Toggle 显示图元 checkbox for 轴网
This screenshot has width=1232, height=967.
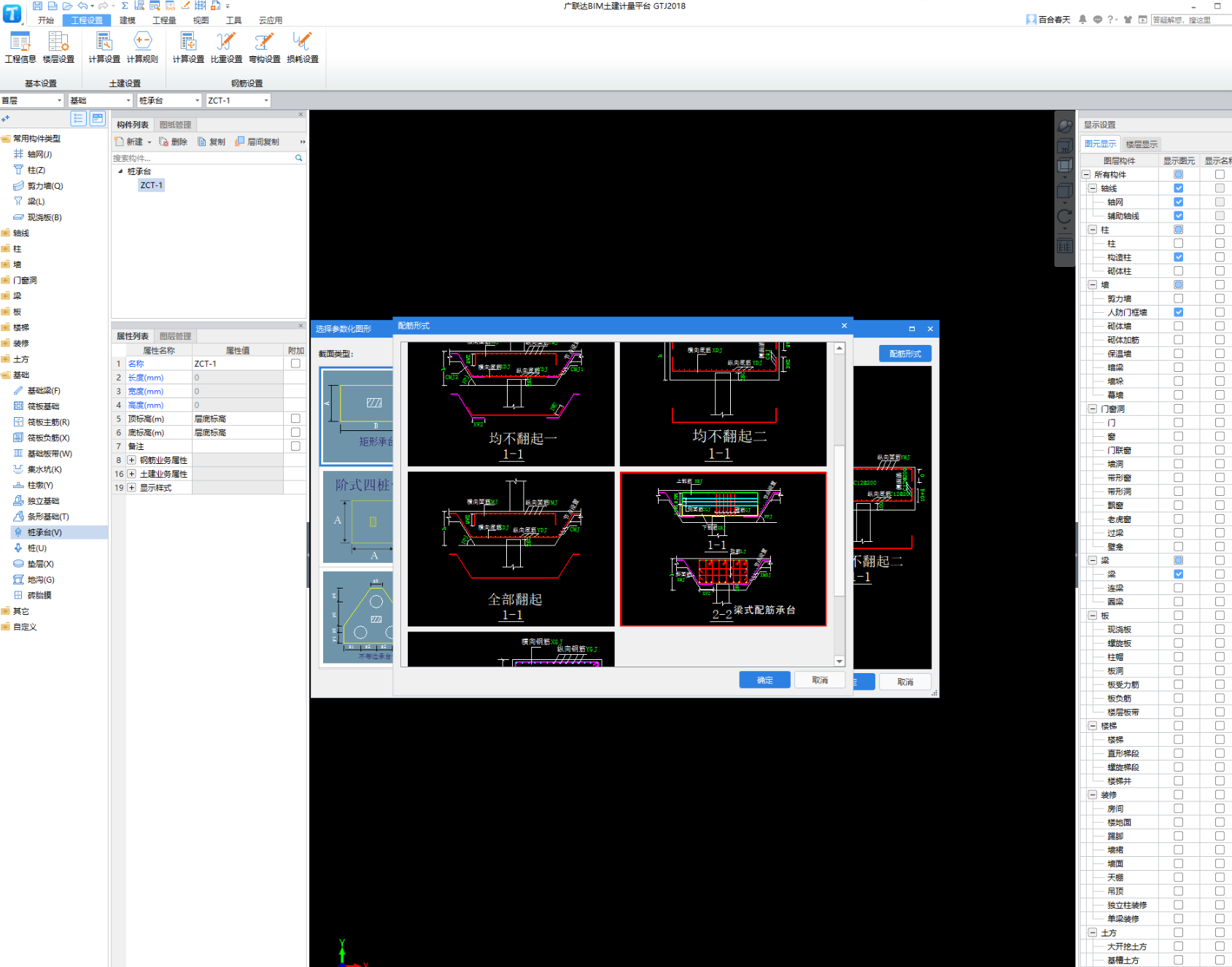click(1178, 202)
